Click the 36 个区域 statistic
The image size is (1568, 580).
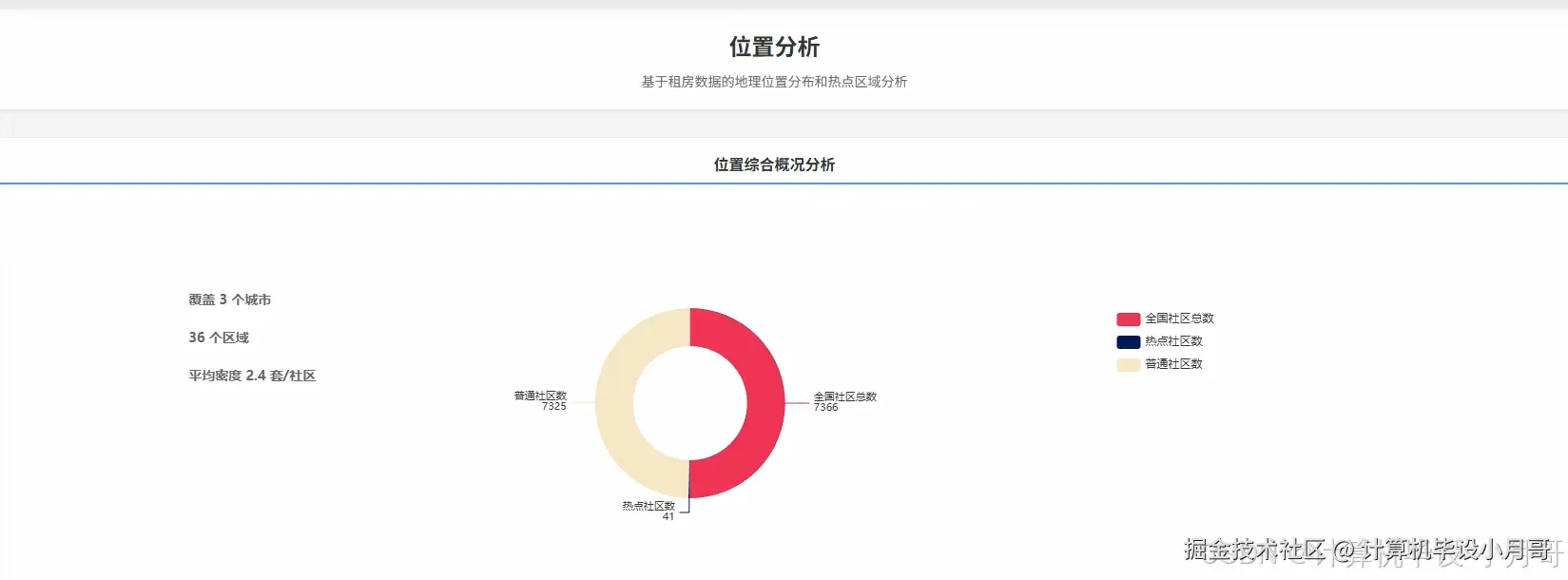[219, 338]
